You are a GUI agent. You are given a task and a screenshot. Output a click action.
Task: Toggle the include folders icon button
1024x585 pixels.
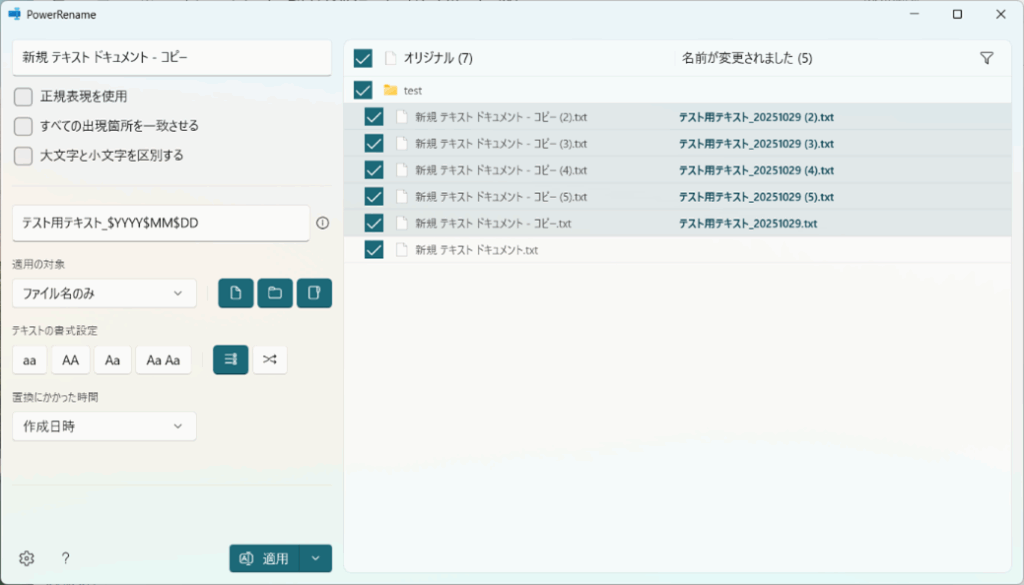(x=275, y=293)
